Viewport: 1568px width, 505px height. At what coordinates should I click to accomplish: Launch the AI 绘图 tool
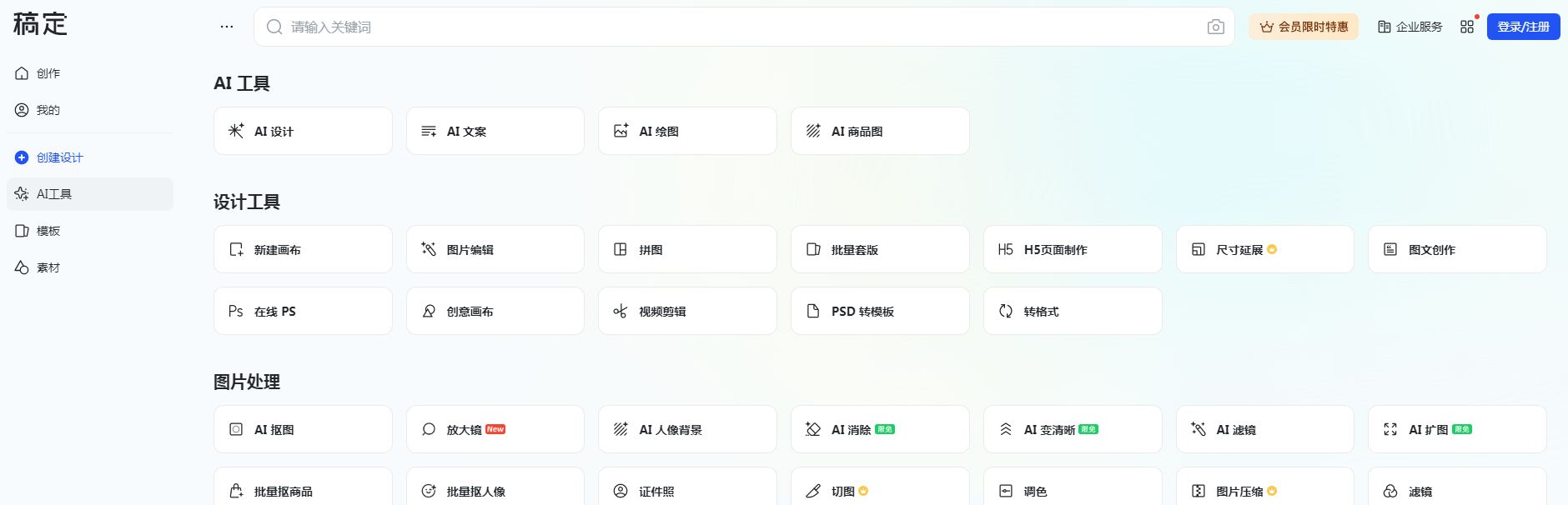click(x=686, y=131)
